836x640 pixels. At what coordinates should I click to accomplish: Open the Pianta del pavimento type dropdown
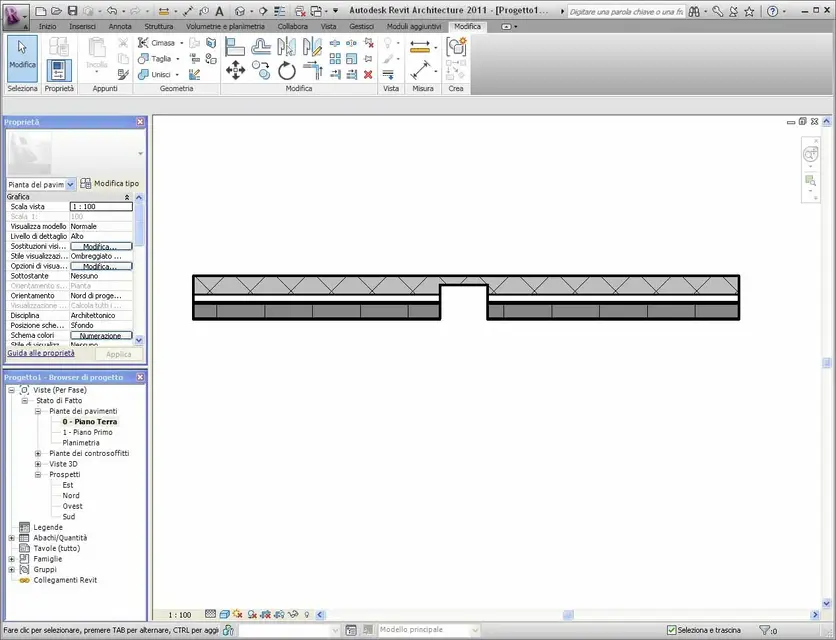click(x=70, y=185)
